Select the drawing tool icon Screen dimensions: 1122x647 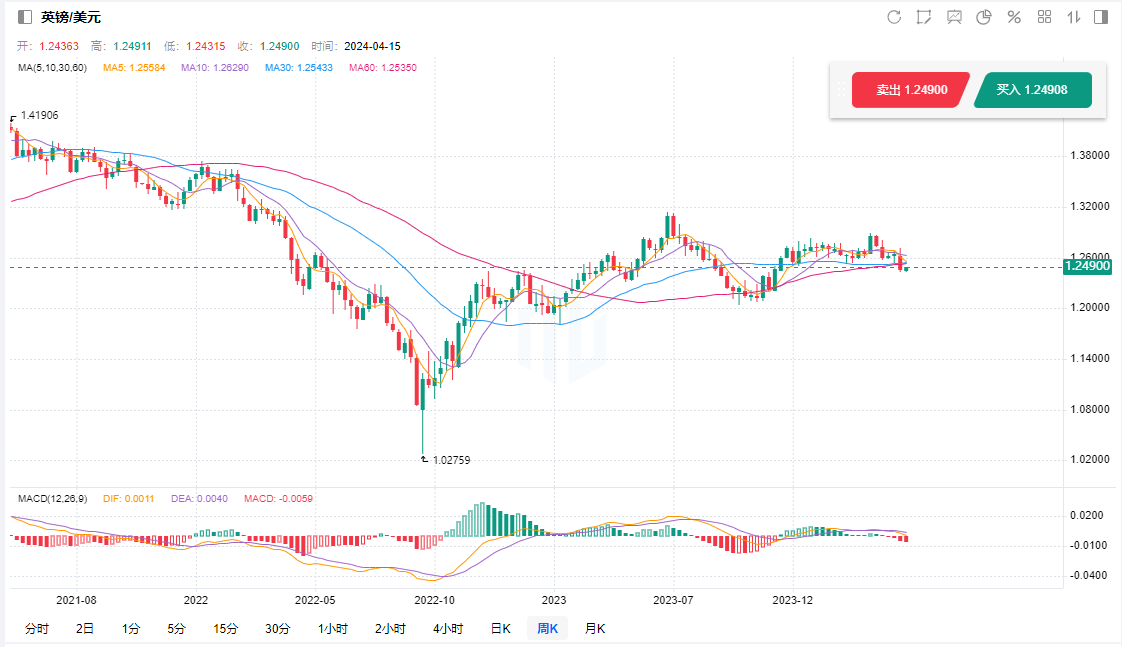coord(924,17)
